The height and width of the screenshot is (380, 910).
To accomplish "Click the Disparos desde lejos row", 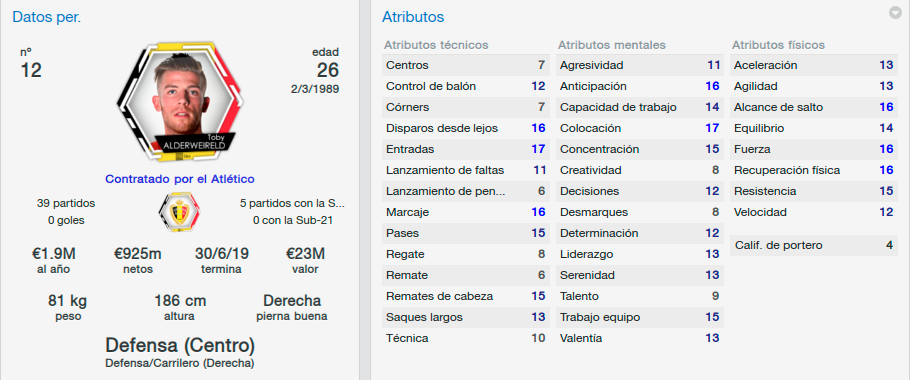I will (x=465, y=128).
